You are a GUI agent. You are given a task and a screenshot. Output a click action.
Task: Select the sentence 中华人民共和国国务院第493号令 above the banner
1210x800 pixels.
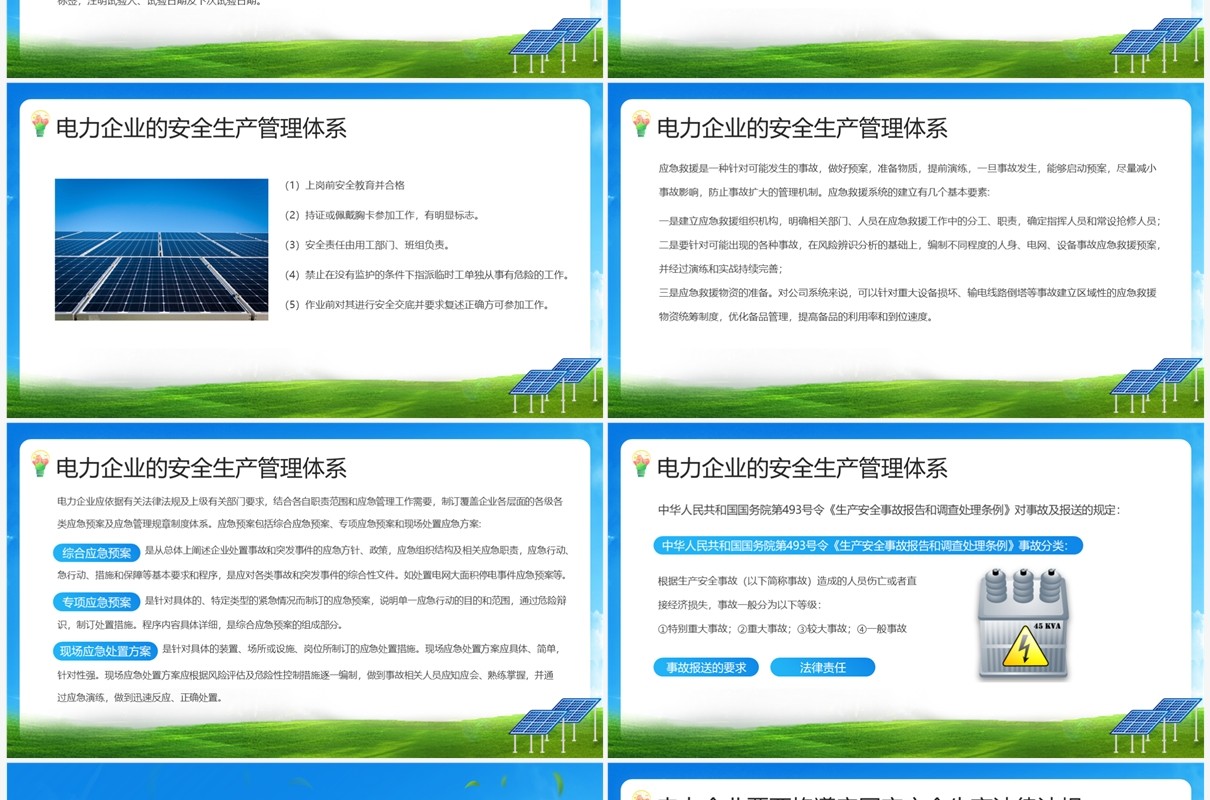pyautogui.click(x=889, y=510)
